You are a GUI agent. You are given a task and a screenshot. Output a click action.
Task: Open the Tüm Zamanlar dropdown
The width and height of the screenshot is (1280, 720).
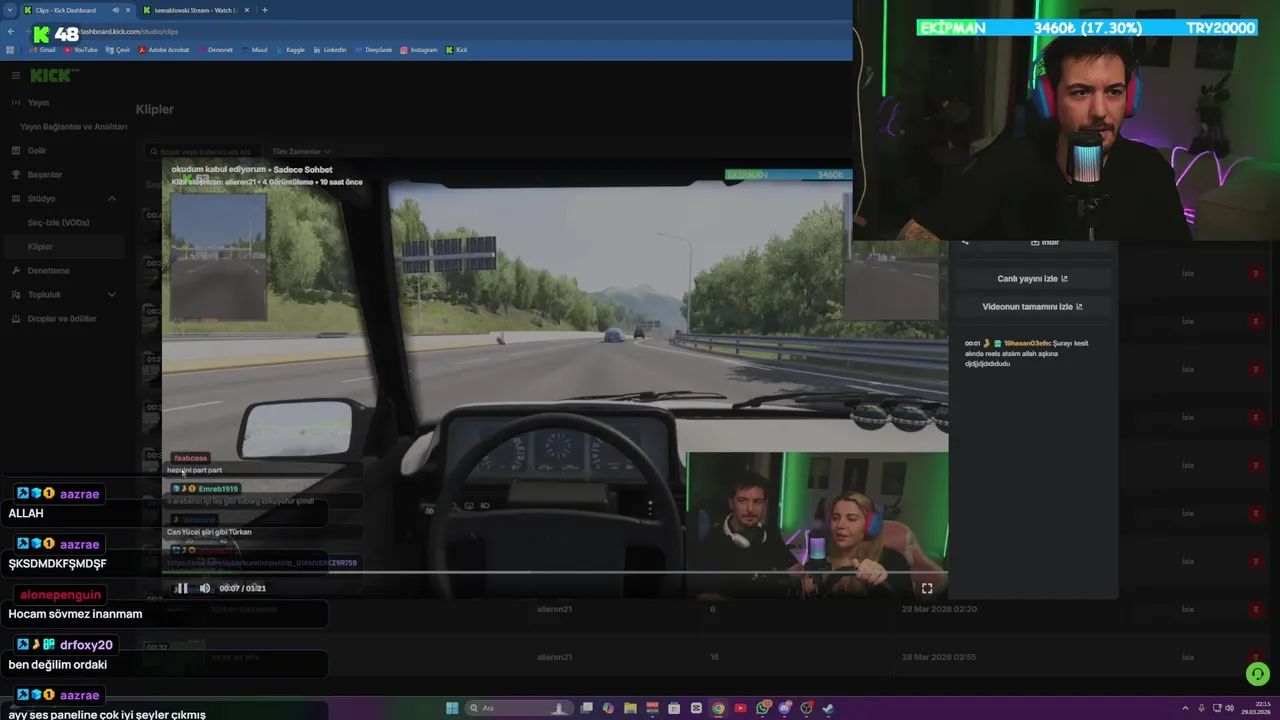click(301, 152)
